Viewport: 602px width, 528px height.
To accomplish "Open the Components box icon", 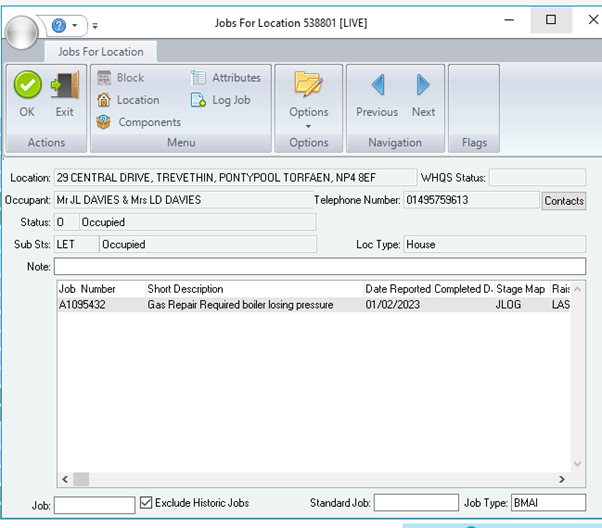I will [104, 122].
